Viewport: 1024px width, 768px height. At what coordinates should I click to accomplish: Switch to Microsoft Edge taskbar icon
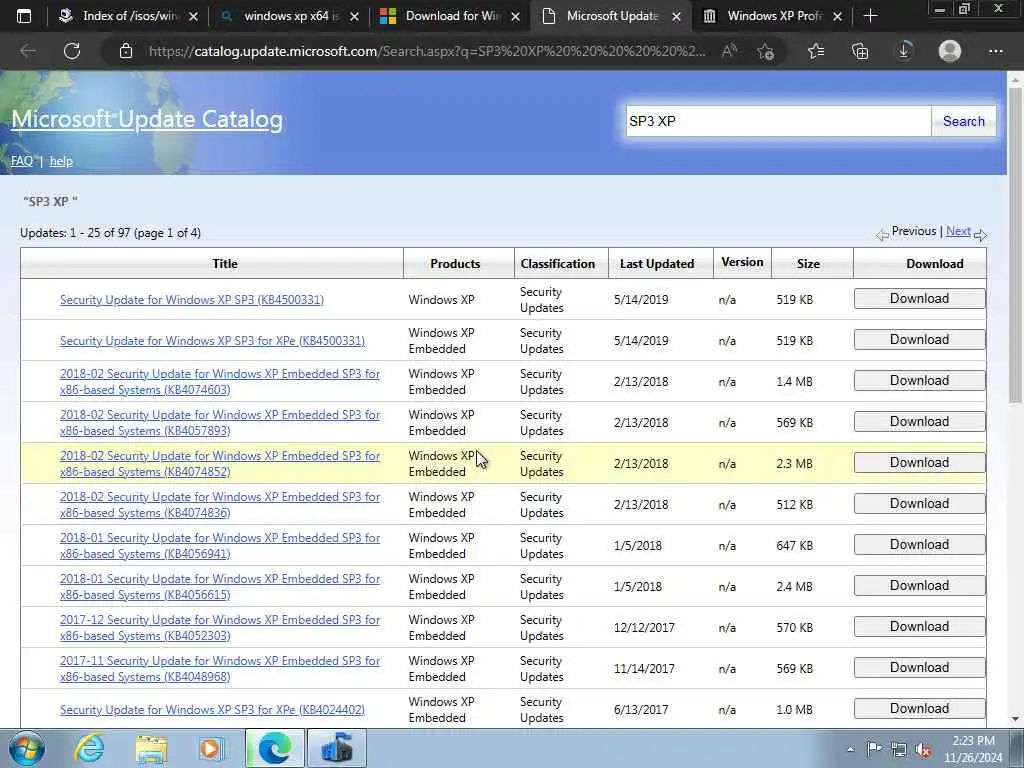274,748
